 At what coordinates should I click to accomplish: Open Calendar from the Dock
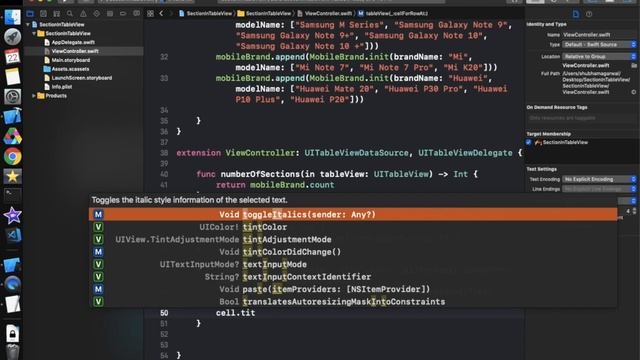(12, 56)
